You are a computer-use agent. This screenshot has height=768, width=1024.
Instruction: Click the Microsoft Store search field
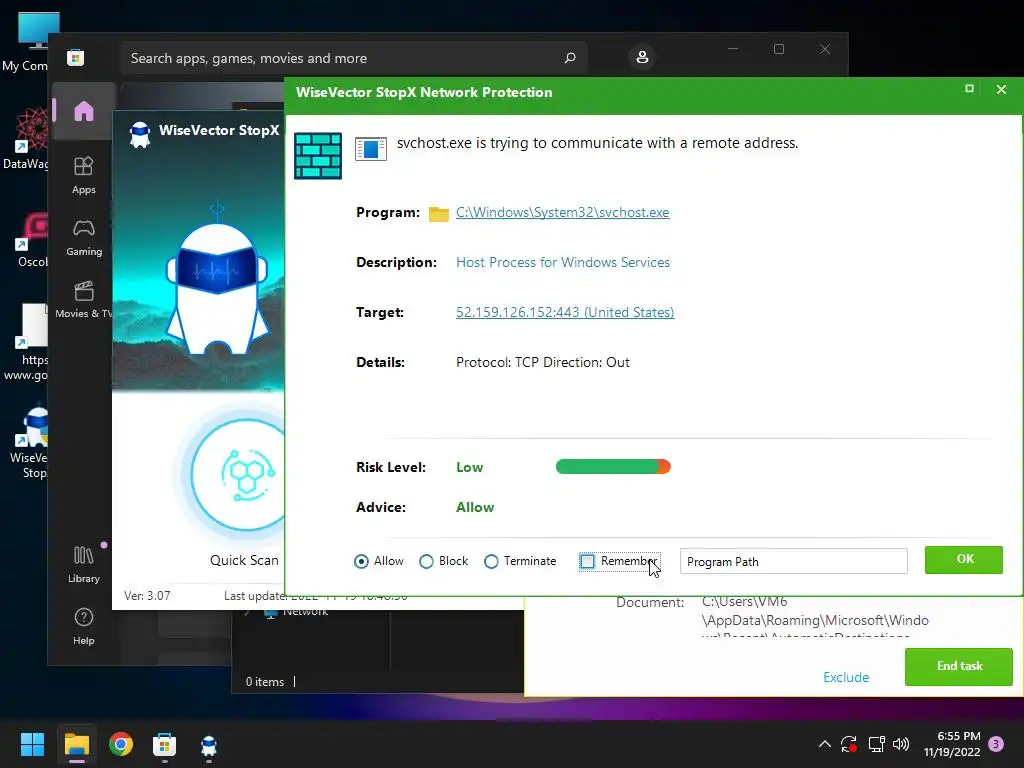tap(353, 58)
